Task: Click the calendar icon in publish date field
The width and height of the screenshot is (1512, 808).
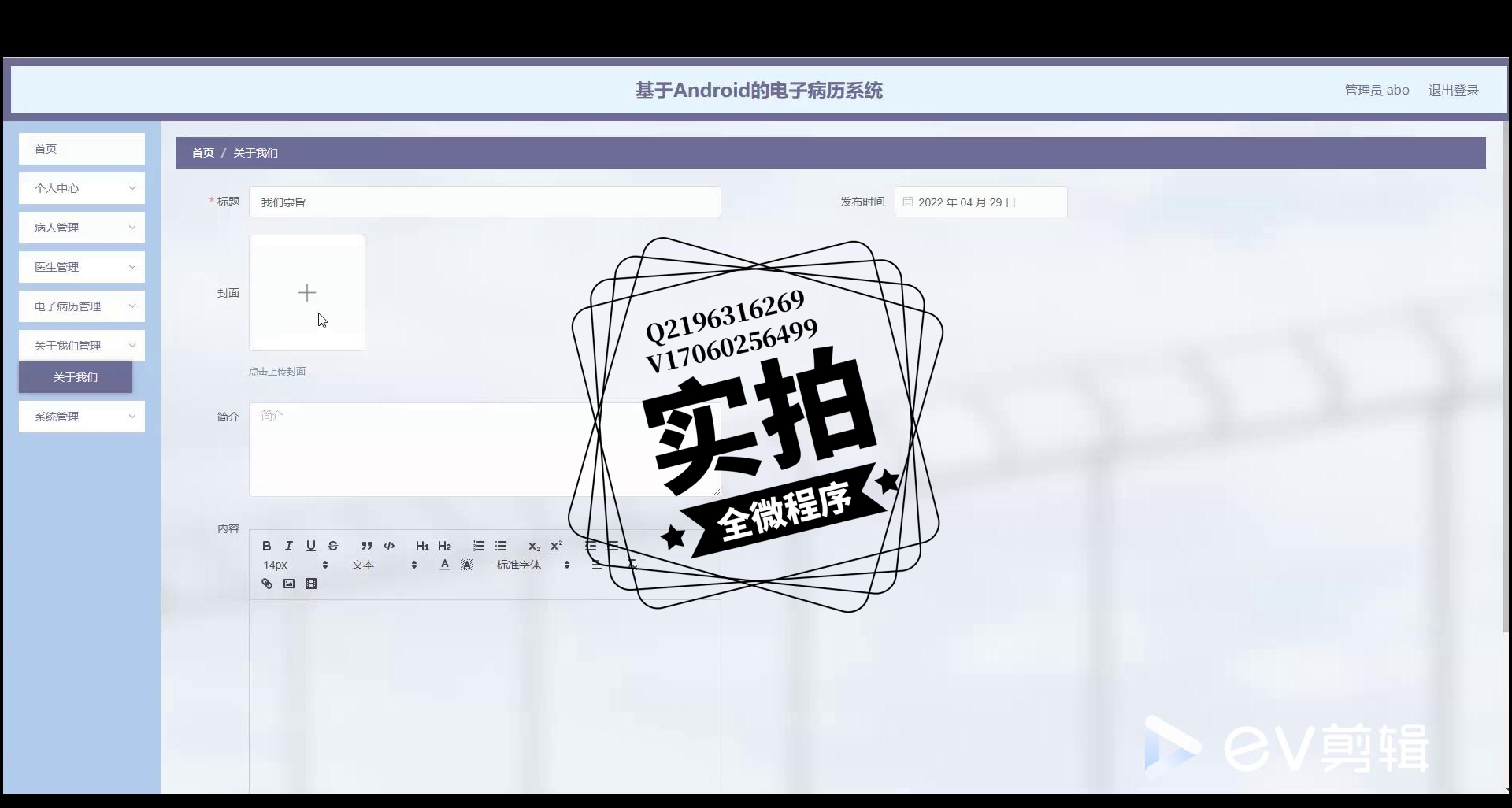Action: (x=908, y=202)
